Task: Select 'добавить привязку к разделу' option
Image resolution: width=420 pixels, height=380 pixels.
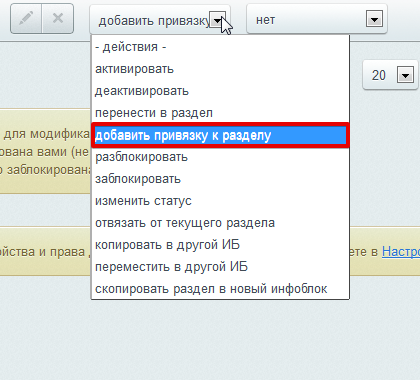Action: pyautogui.click(x=220, y=135)
